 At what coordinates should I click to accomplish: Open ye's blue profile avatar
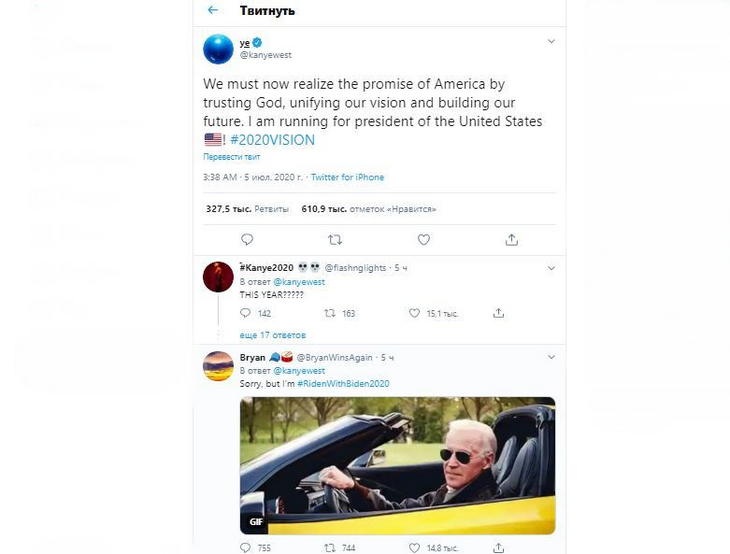click(x=218, y=49)
